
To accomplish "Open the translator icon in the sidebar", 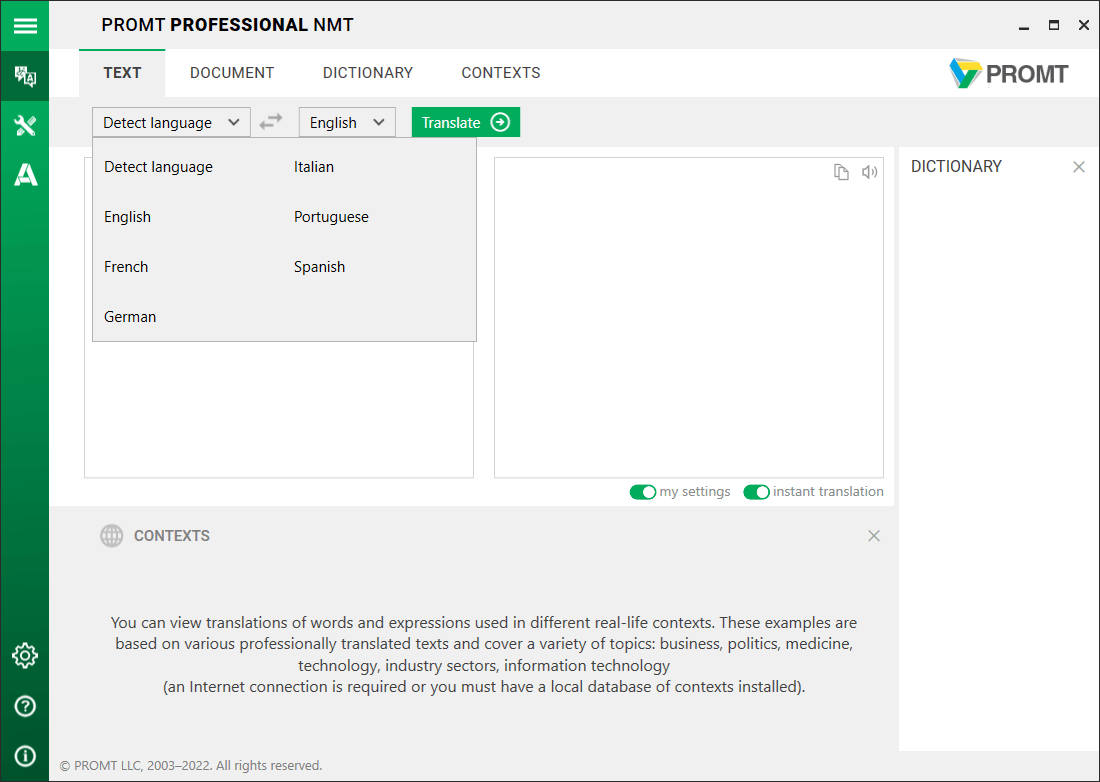I will [25, 76].
